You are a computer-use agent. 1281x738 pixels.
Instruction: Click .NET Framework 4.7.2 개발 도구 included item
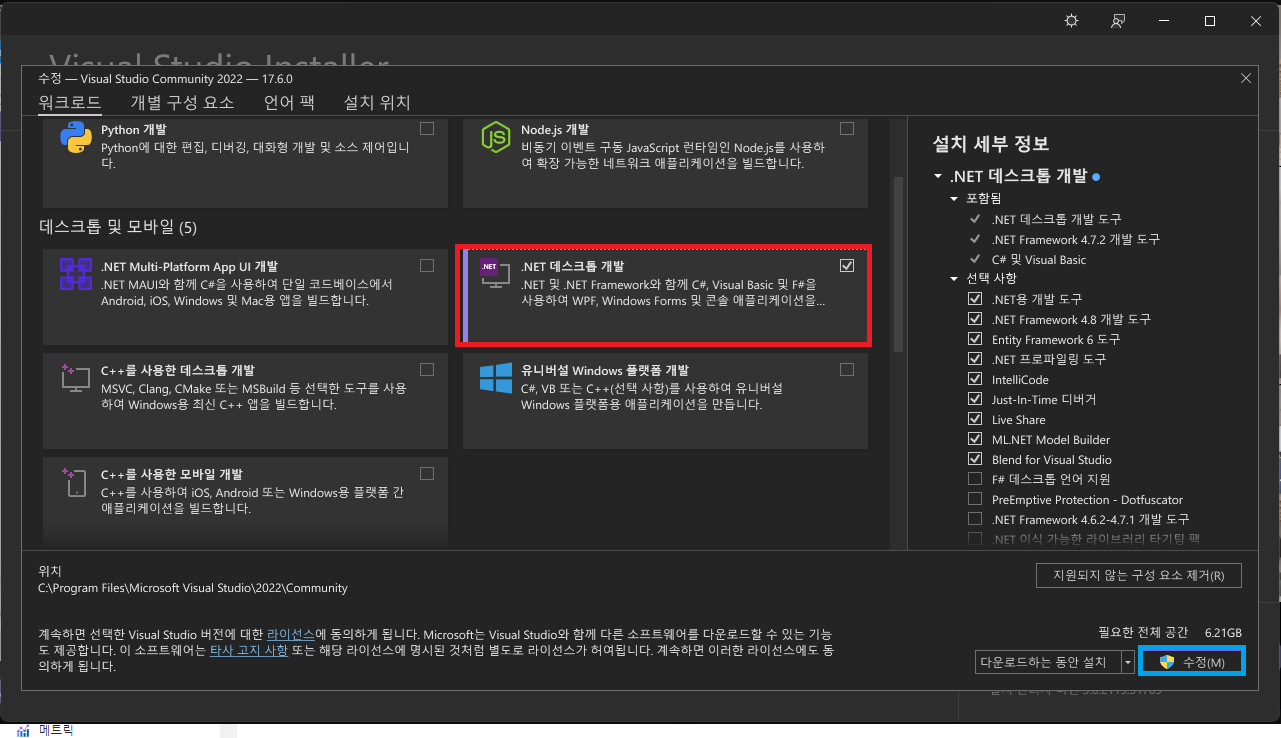coord(1076,239)
